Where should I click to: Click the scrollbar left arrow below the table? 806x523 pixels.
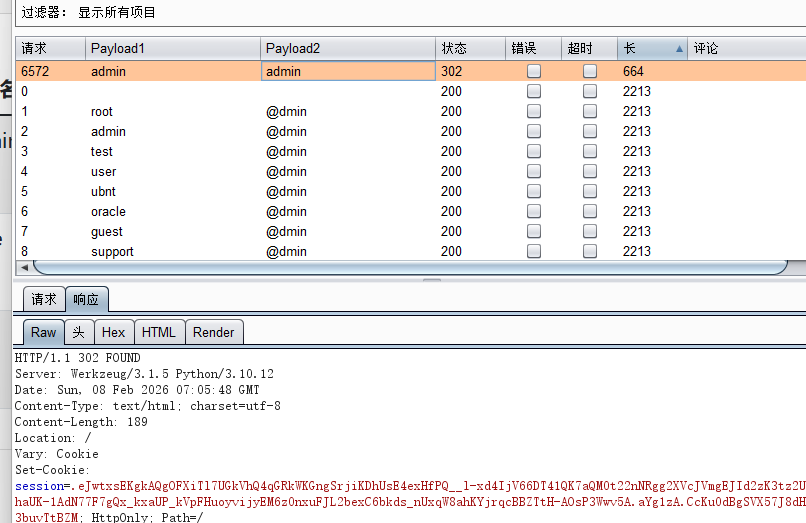(x=24, y=267)
